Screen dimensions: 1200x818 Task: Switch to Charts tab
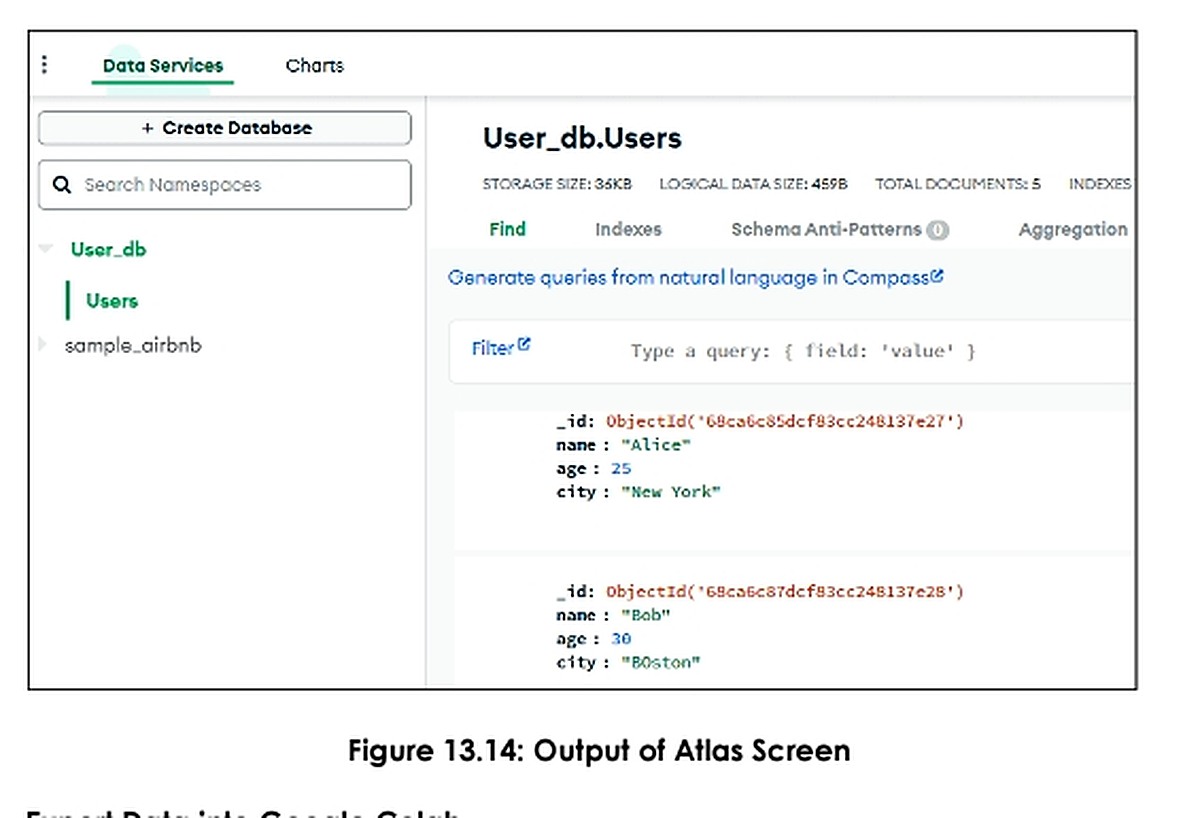[314, 66]
